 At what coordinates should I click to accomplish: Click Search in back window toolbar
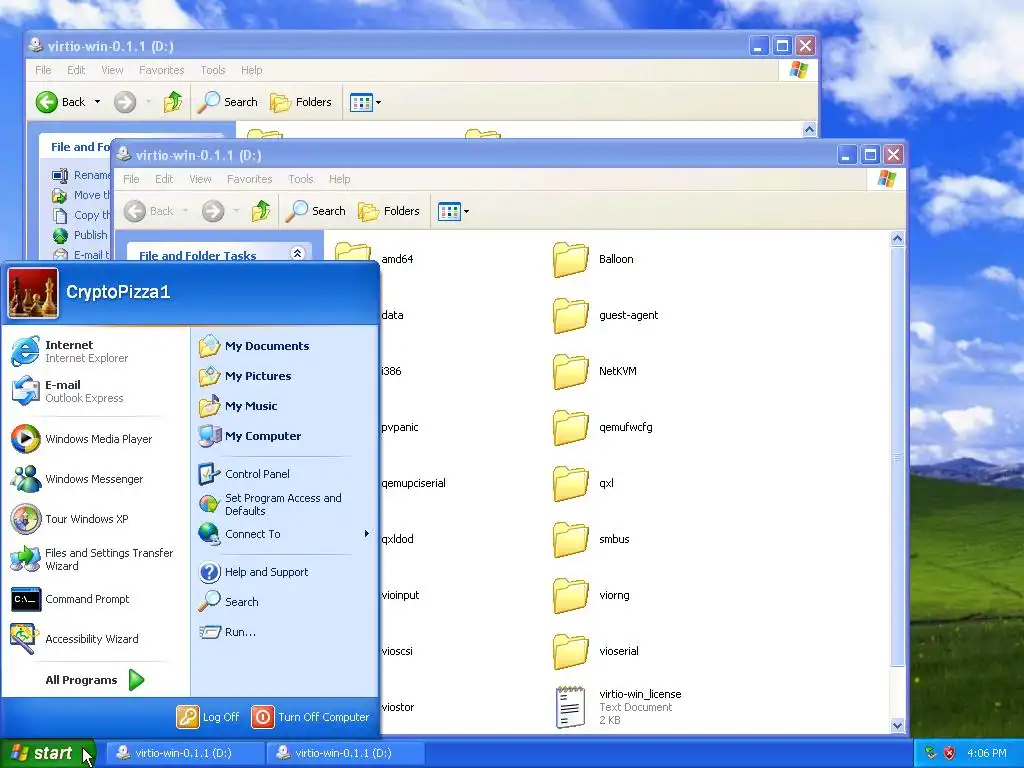click(228, 103)
